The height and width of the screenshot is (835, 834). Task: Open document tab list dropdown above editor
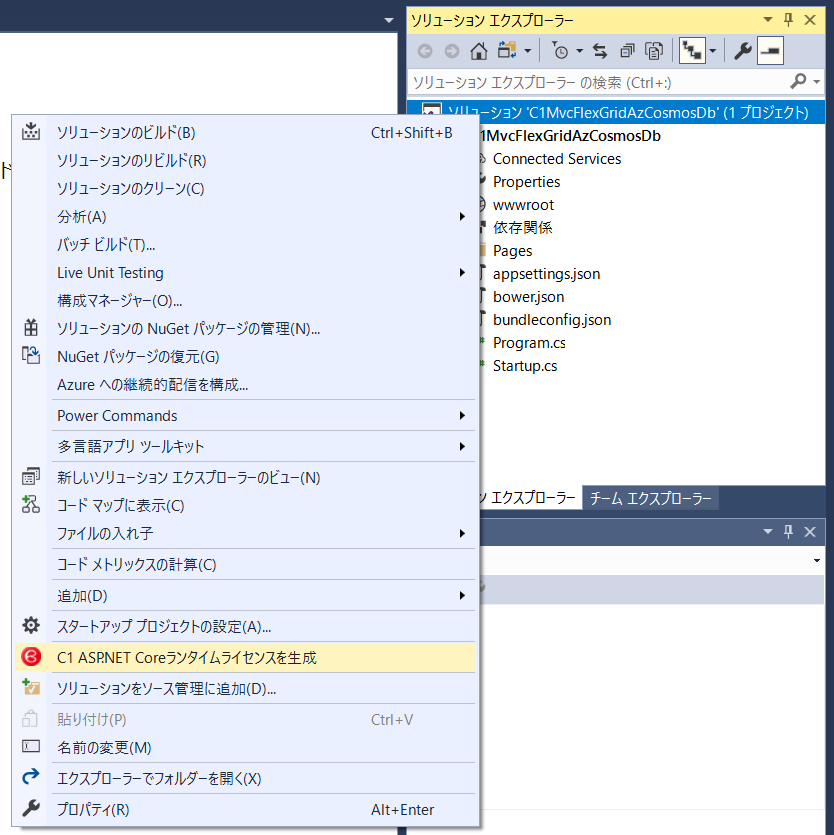[x=389, y=21]
